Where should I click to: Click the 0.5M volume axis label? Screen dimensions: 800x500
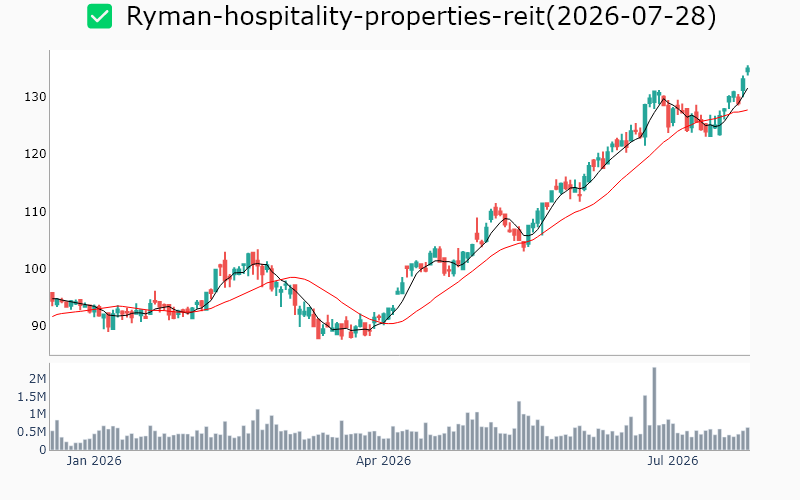coord(32,432)
